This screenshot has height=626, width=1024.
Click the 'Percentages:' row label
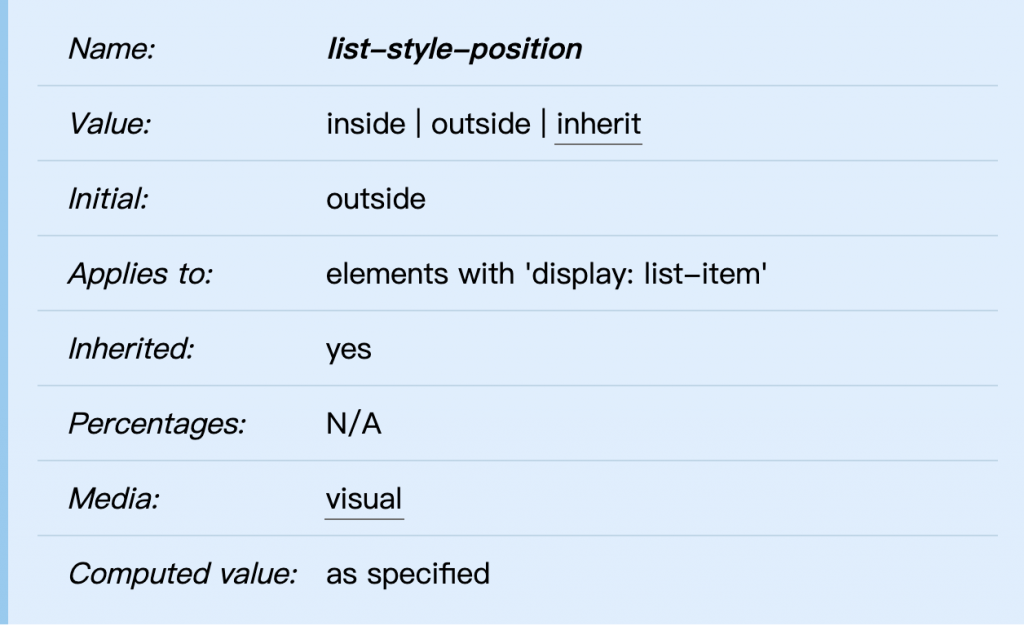click(x=156, y=424)
